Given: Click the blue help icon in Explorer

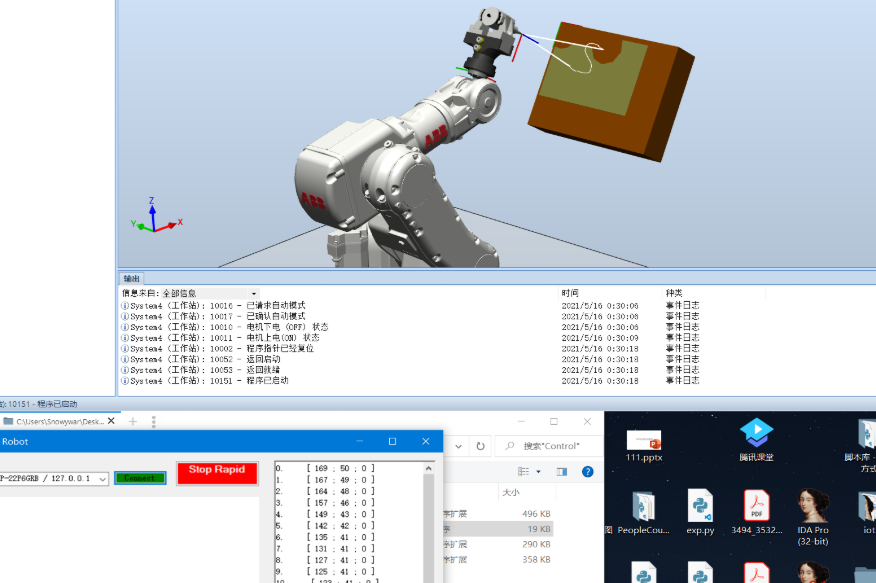Looking at the screenshot, I should pyautogui.click(x=587, y=471).
